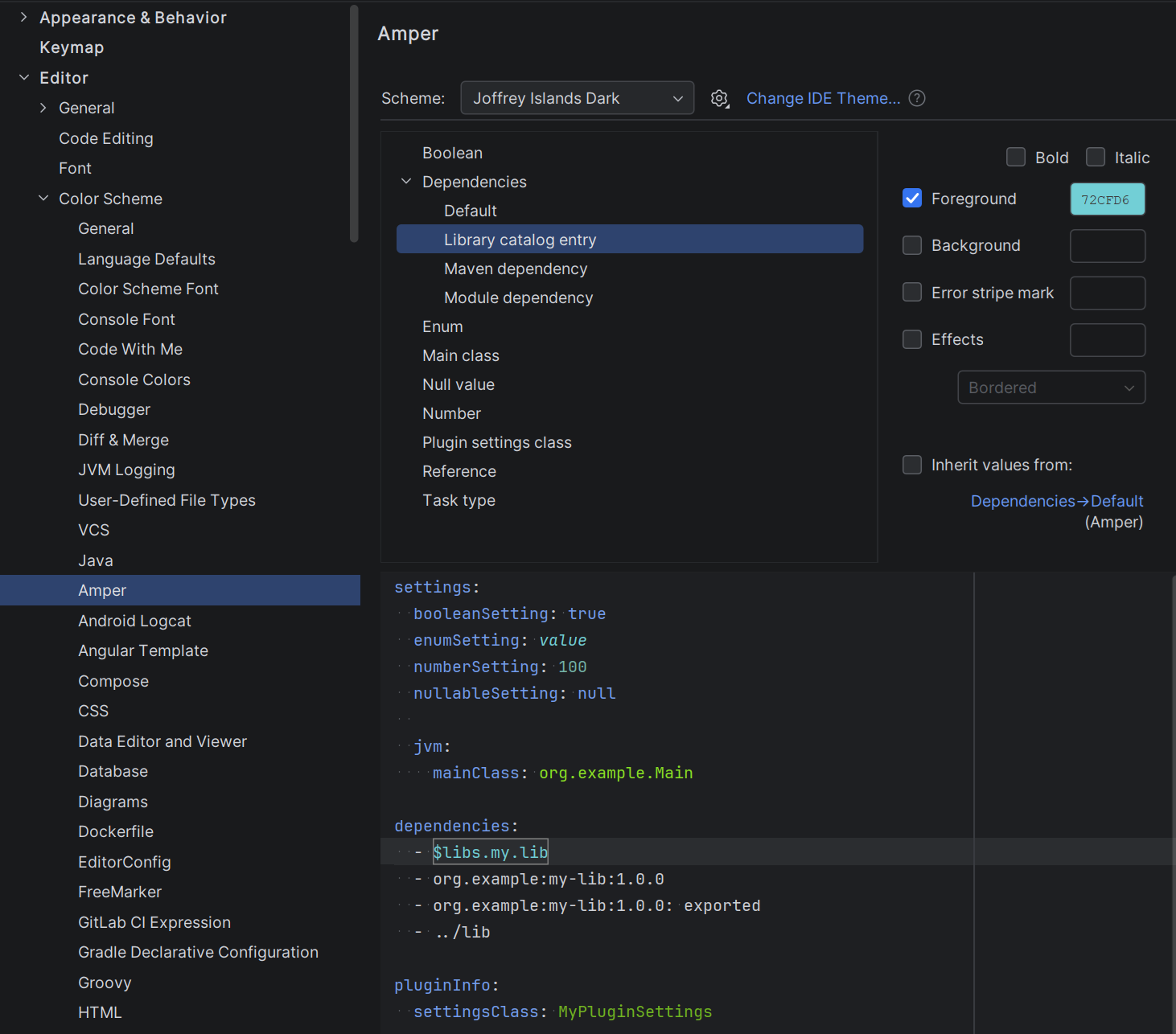Expand the General node under Editor
Screen dimensions: 1176x1034
point(43,108)
